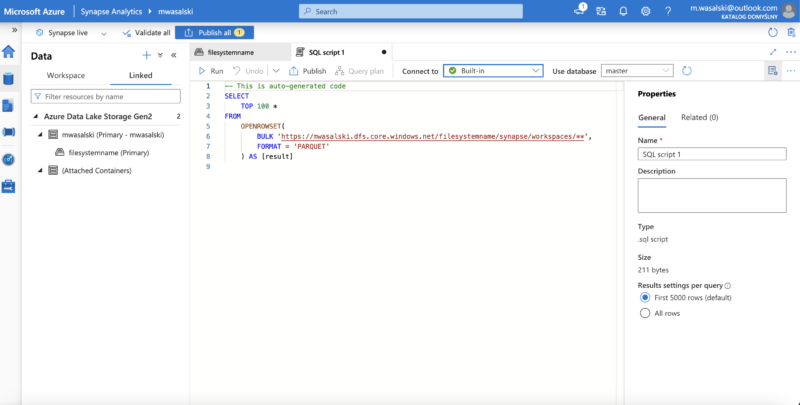
Task: Switch to the Workspace tab
Action: pyautogui.click(x=66, y=76)
